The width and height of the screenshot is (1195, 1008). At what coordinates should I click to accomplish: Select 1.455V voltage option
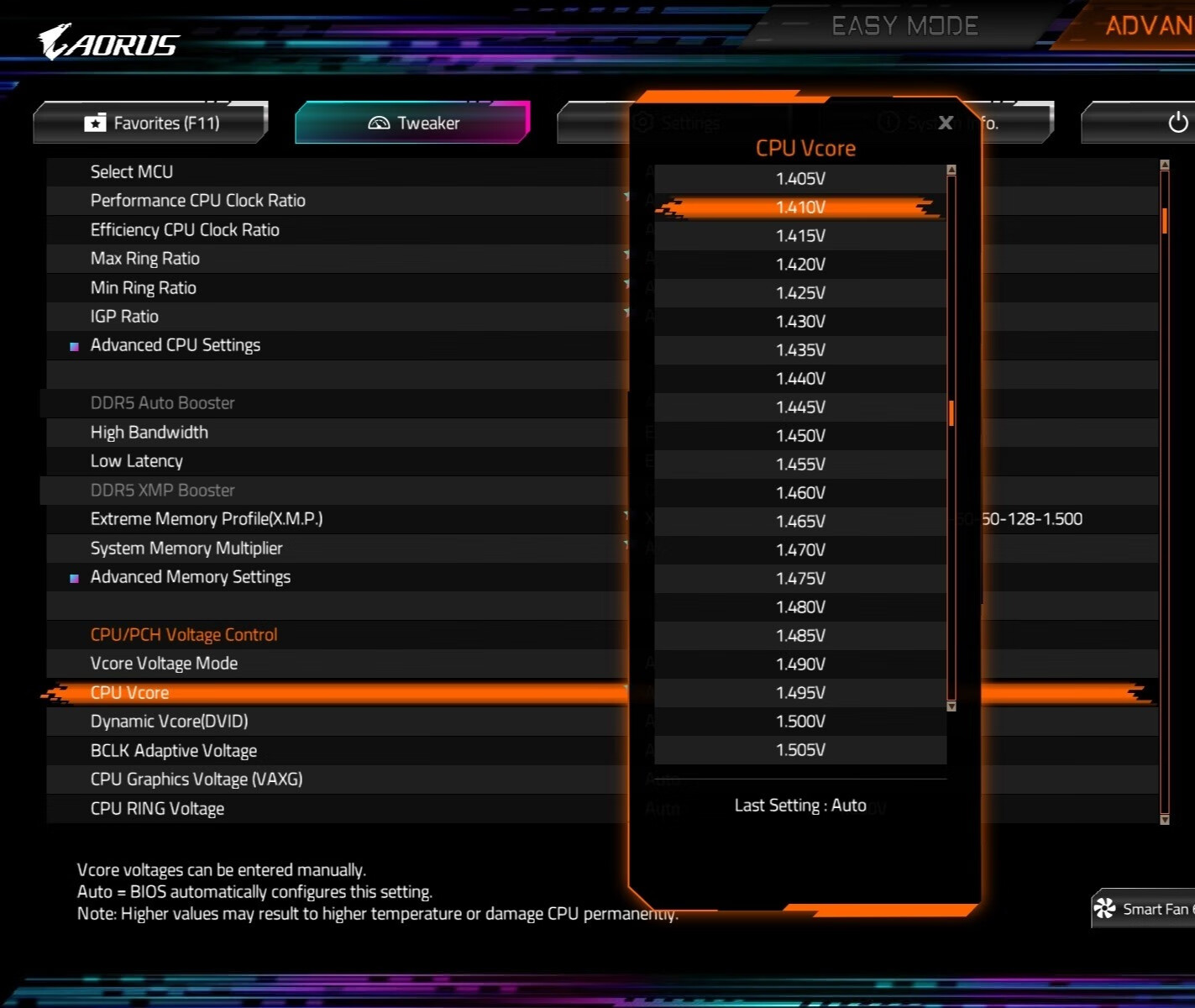click(x=800, y=464)
